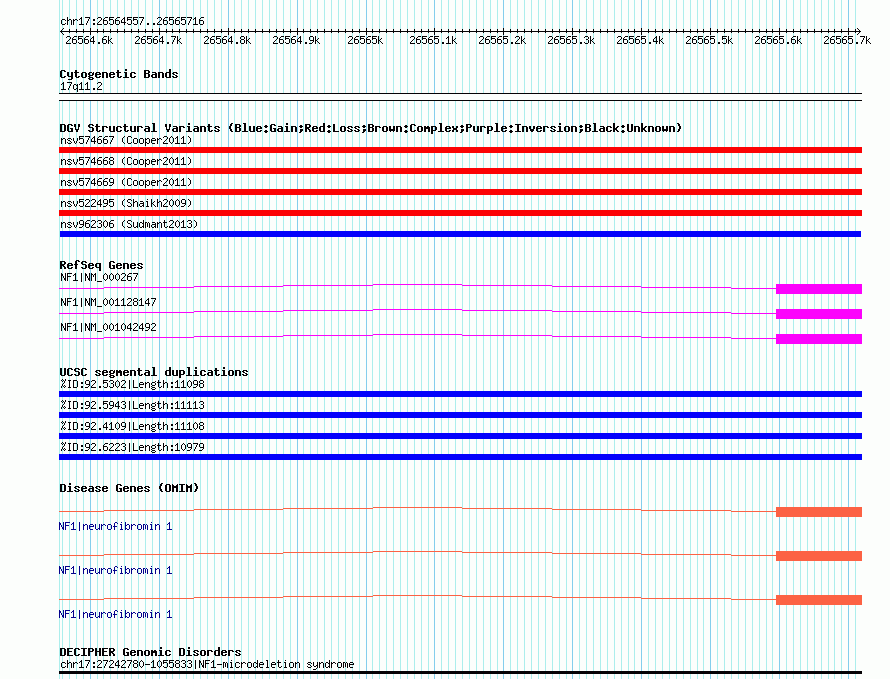Screen dimensions: 890x679
Task: Click the blue gain bar under nsv962306
Action: coord(460,234)
